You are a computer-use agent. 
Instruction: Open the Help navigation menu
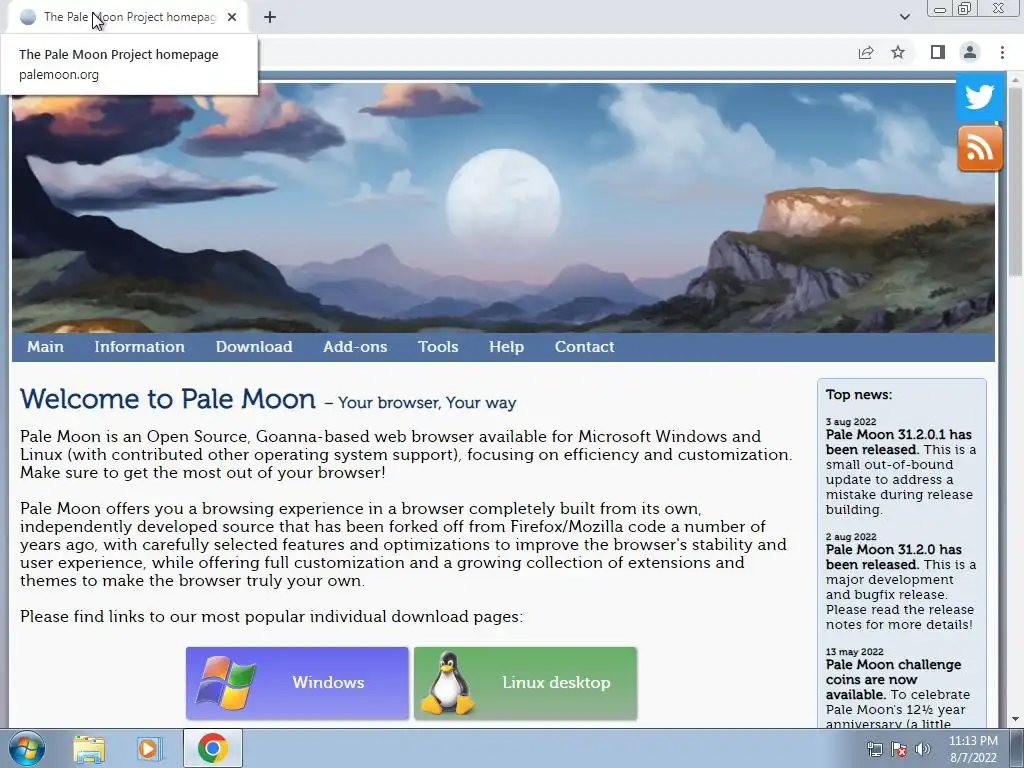pyautogui.click(x=506, y=347)
